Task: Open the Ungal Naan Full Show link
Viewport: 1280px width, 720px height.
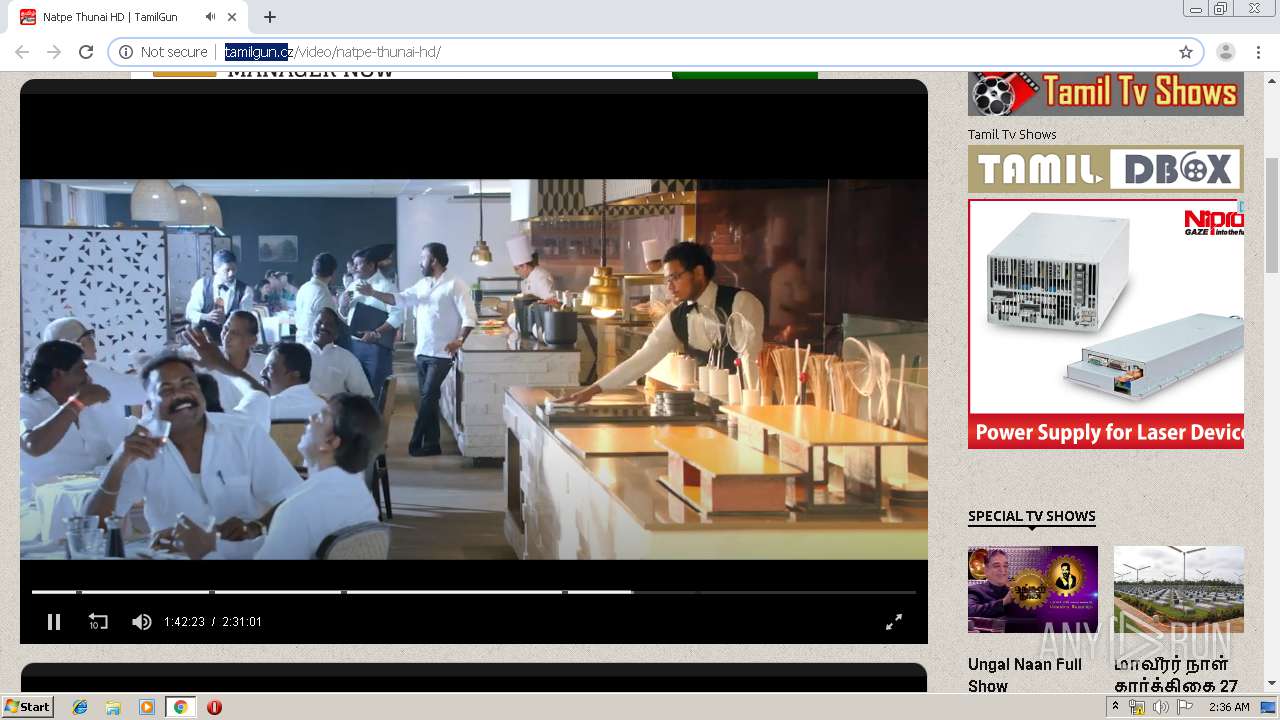Action: (1025, 675)
